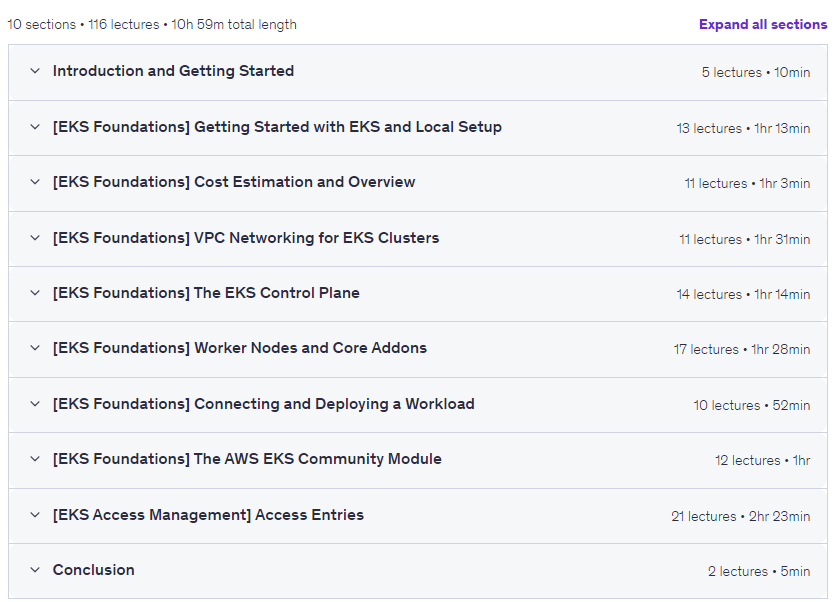Select the Worker Nodes and Core Addons title
Image resolution: width=834 pixels, height=602 pixels.
240,348
